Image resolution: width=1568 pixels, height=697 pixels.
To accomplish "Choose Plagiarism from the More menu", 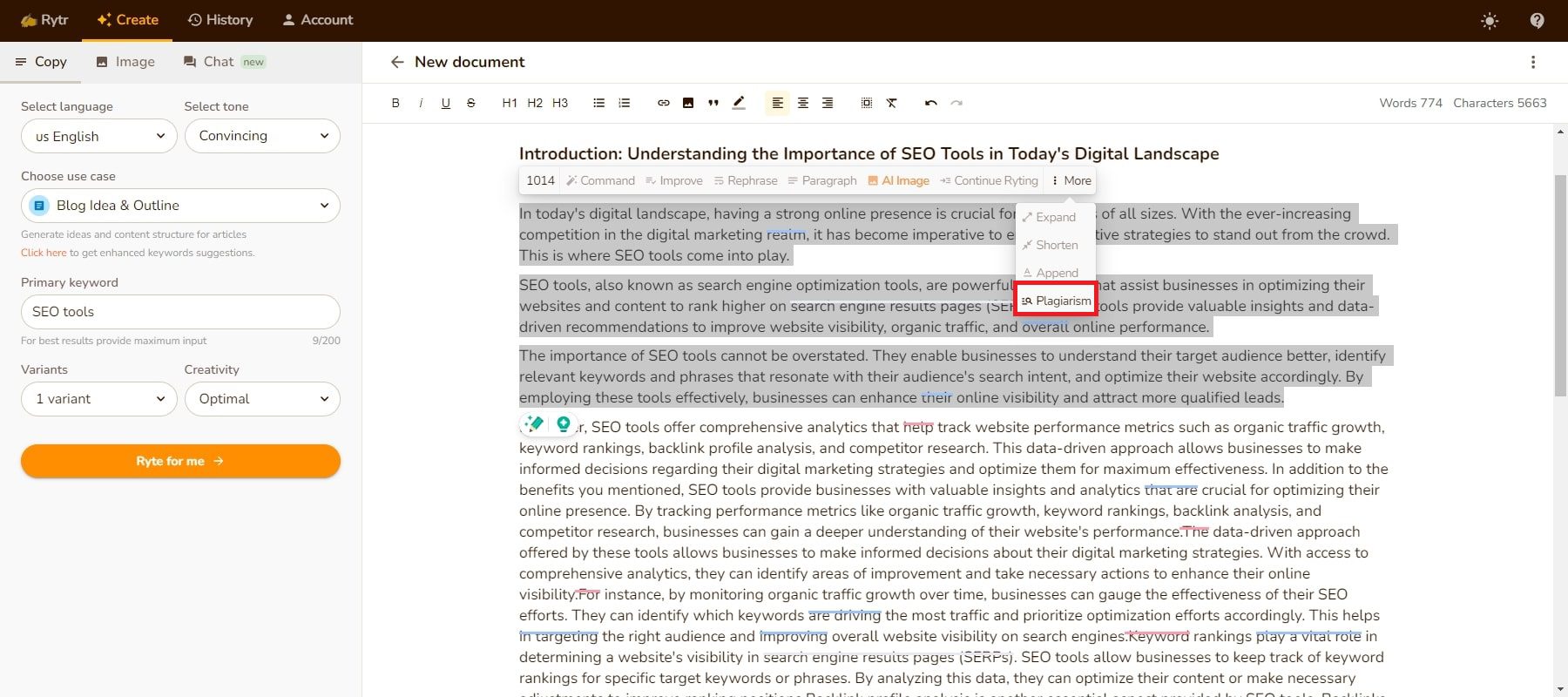I will pyautogui.click(x=1056, y=301).
